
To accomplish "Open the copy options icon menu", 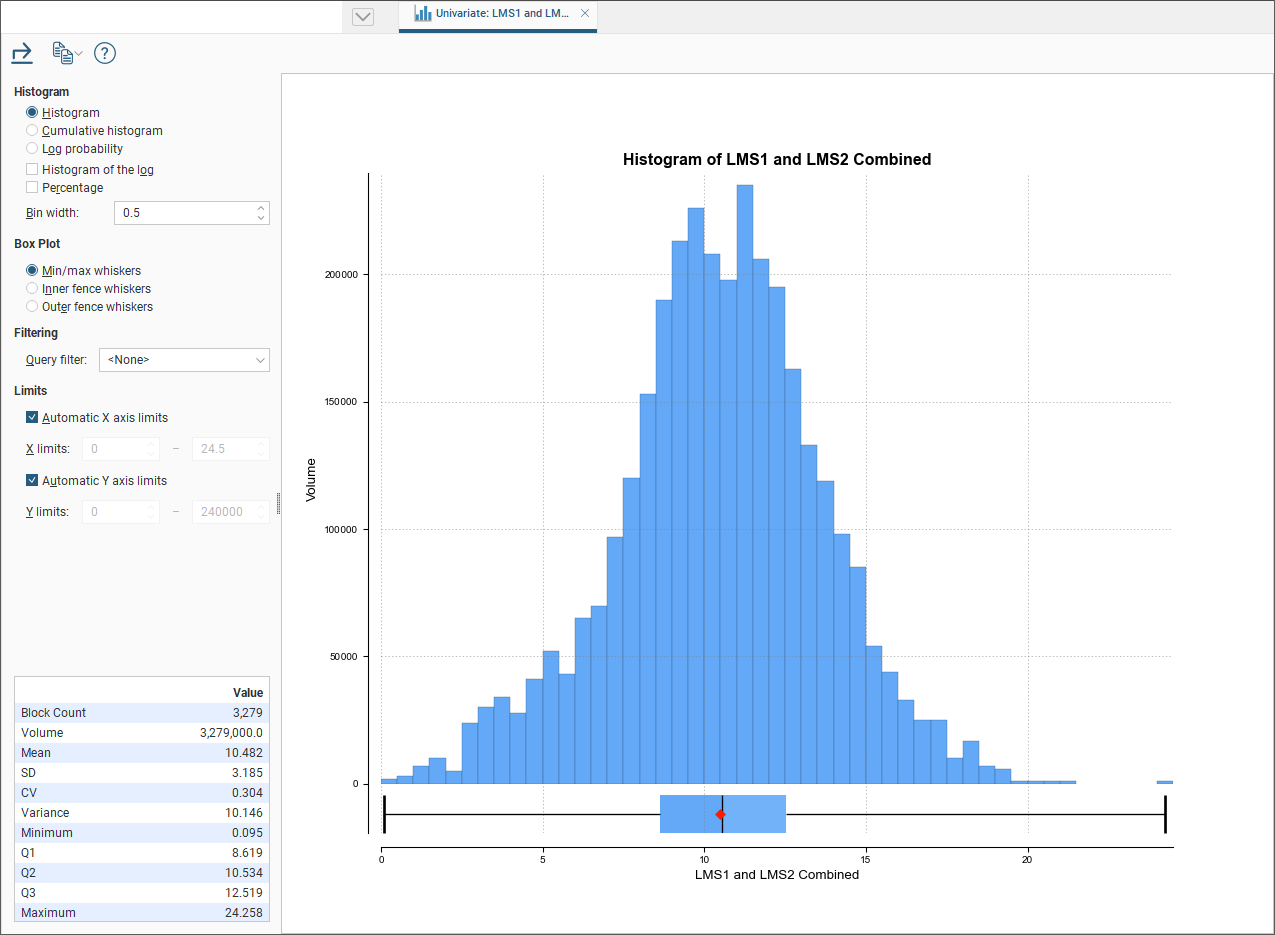I will tap(66, 53).
